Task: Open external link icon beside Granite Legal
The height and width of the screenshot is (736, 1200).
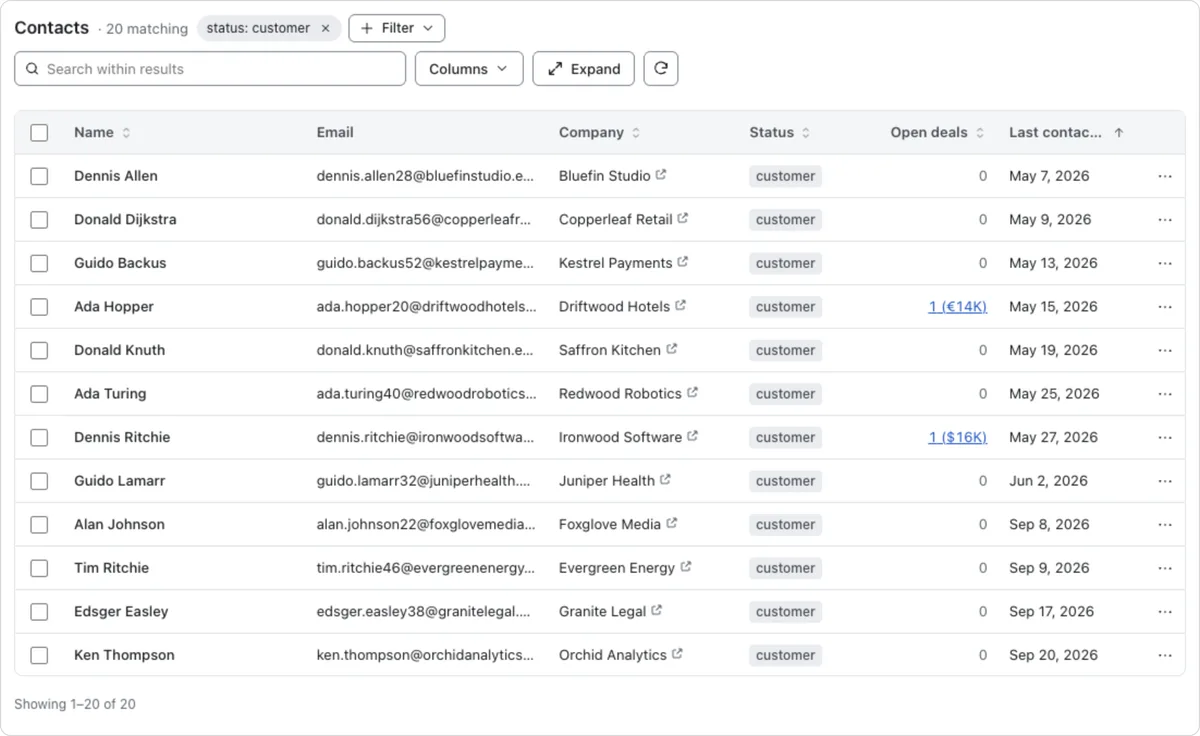Action: click(657, 610)
